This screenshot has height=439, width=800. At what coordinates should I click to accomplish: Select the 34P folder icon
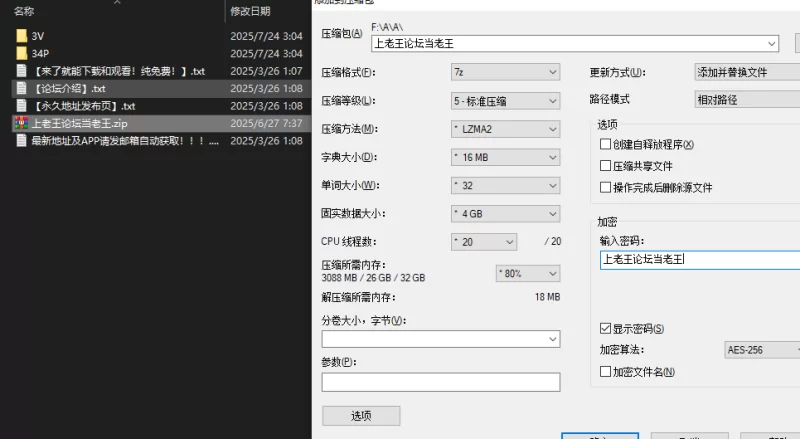(21, 53)
